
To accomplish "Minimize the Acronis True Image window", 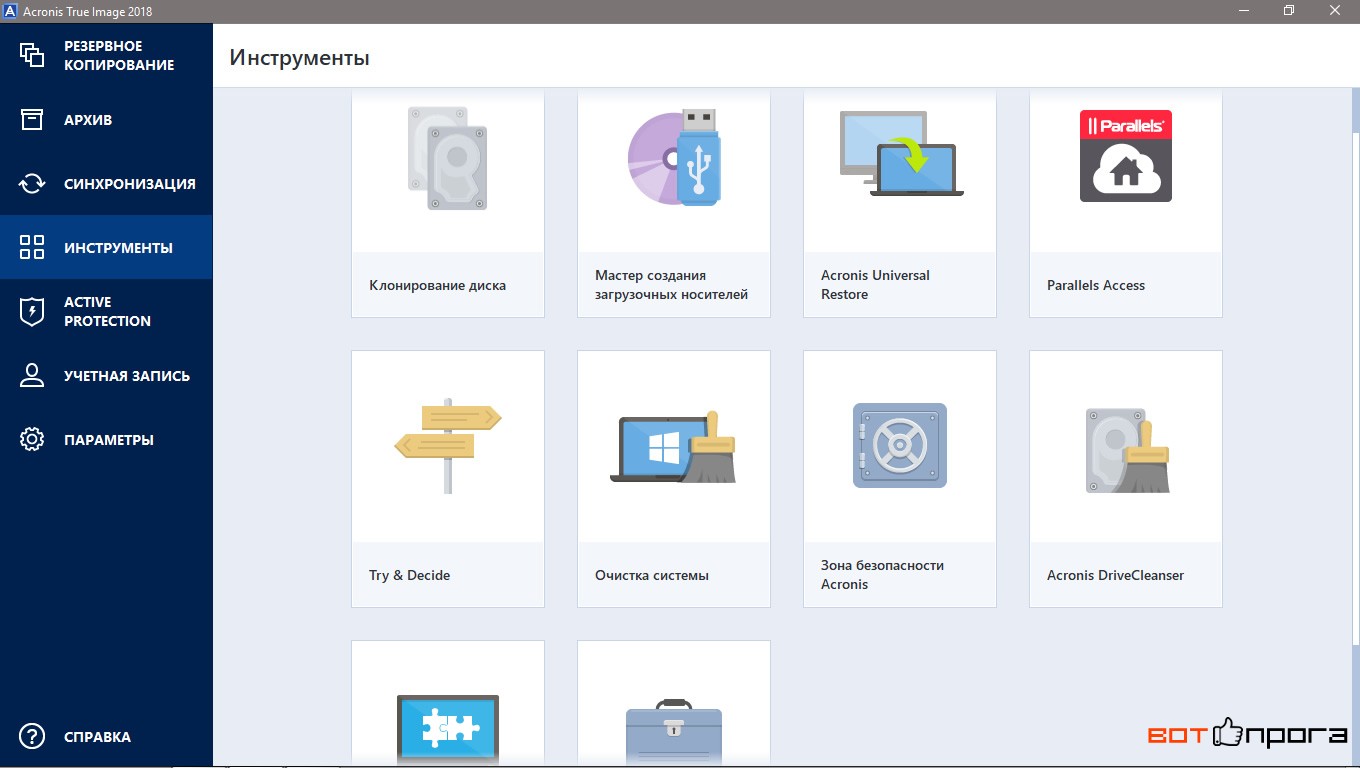I will [1244, 10].
